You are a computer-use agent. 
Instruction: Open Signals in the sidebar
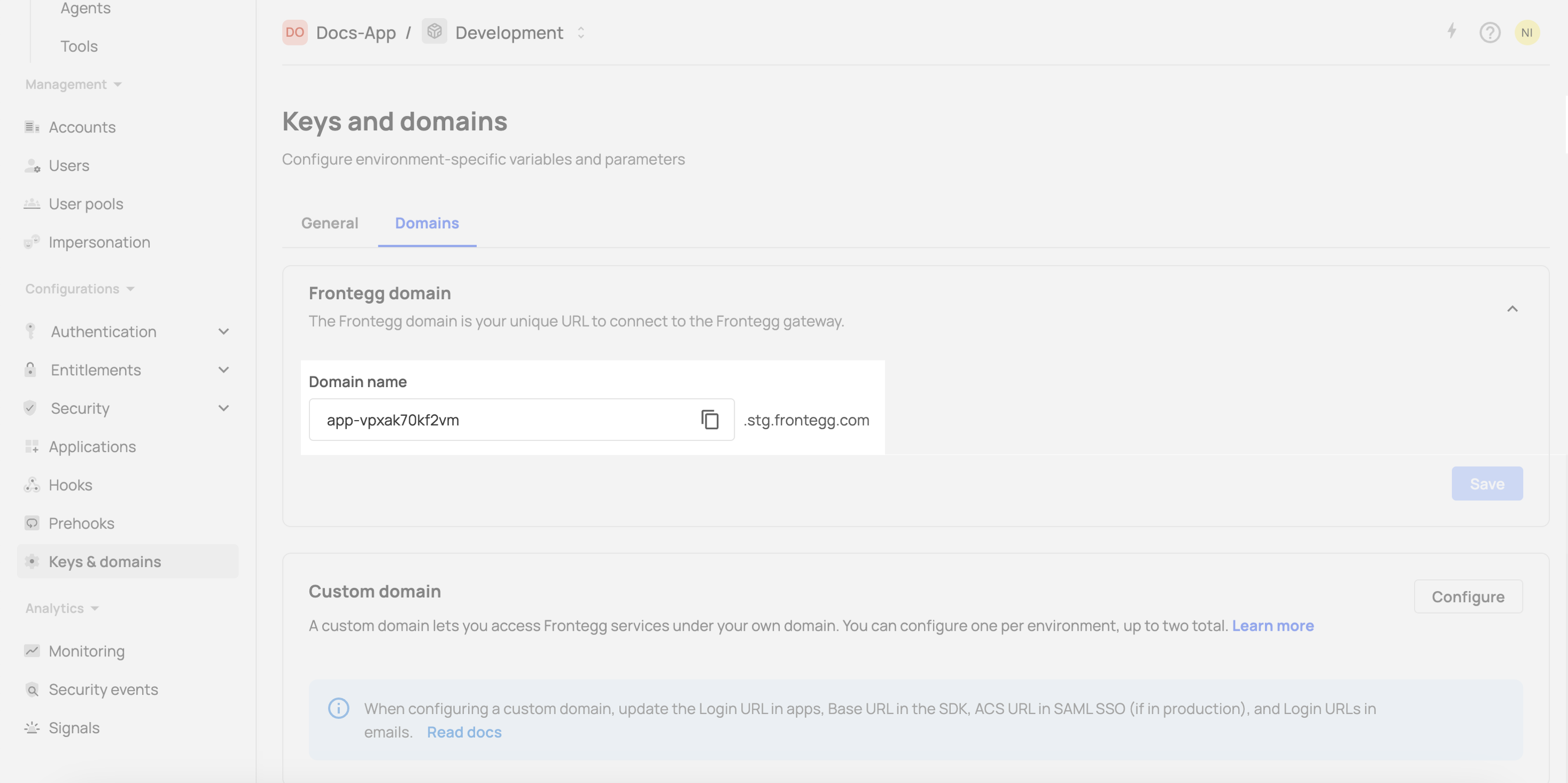coord(74,727)
